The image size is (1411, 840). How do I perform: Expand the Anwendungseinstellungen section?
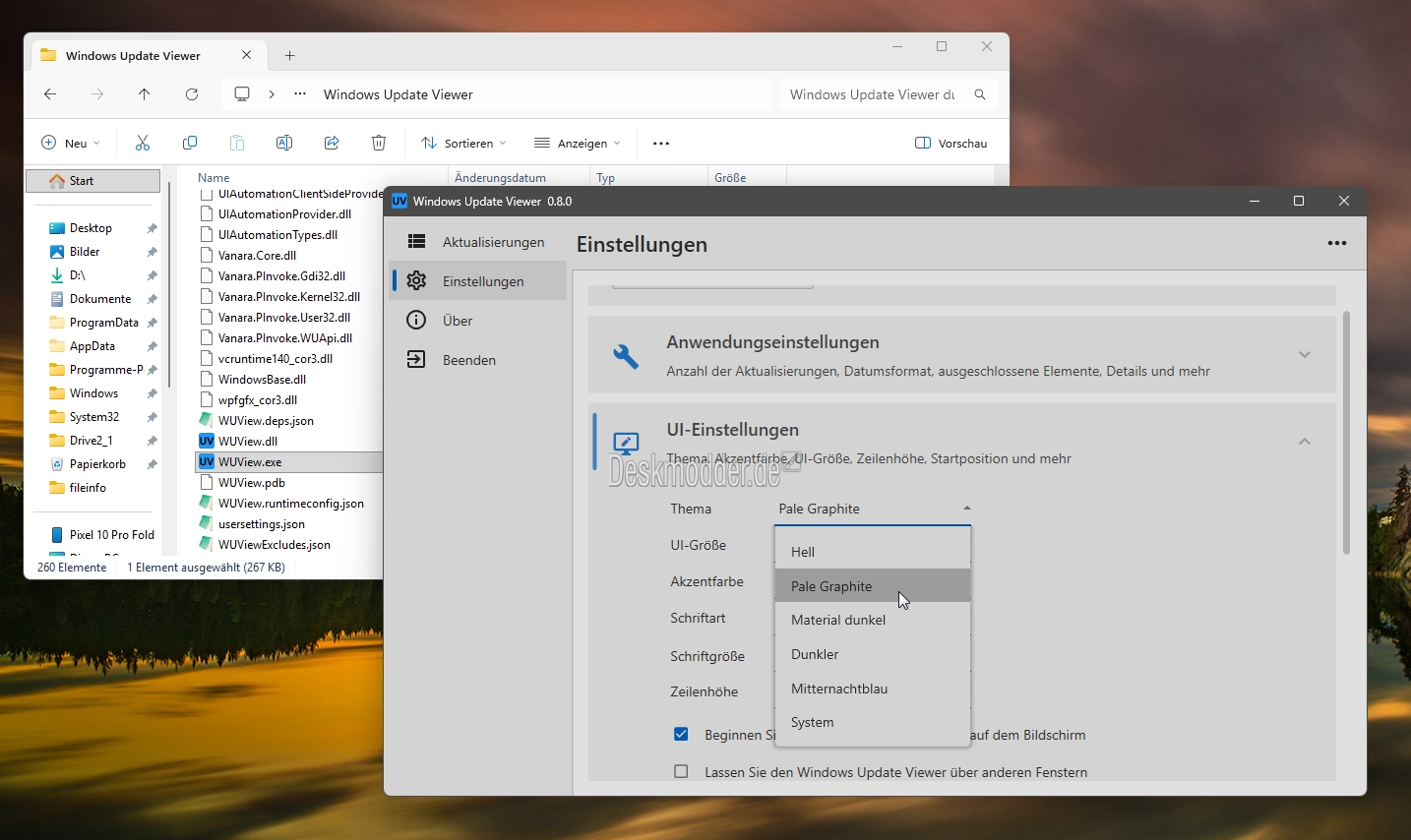[x=1305, y=355]
